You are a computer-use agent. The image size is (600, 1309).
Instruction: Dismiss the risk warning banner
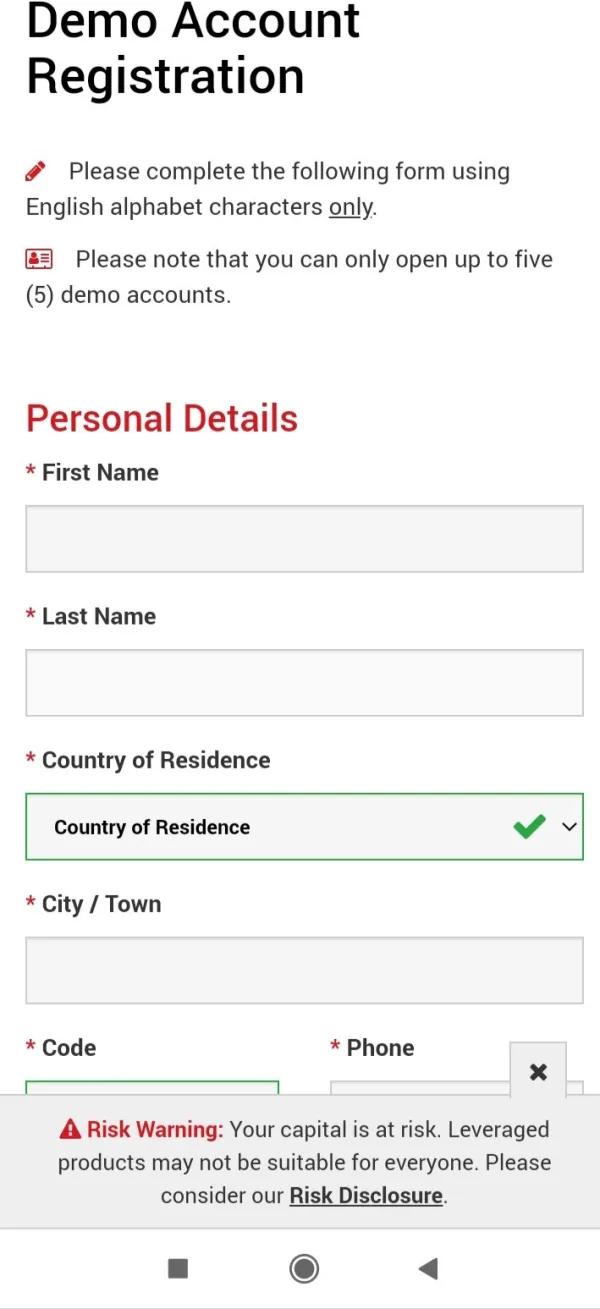(x=538, y=1072)
